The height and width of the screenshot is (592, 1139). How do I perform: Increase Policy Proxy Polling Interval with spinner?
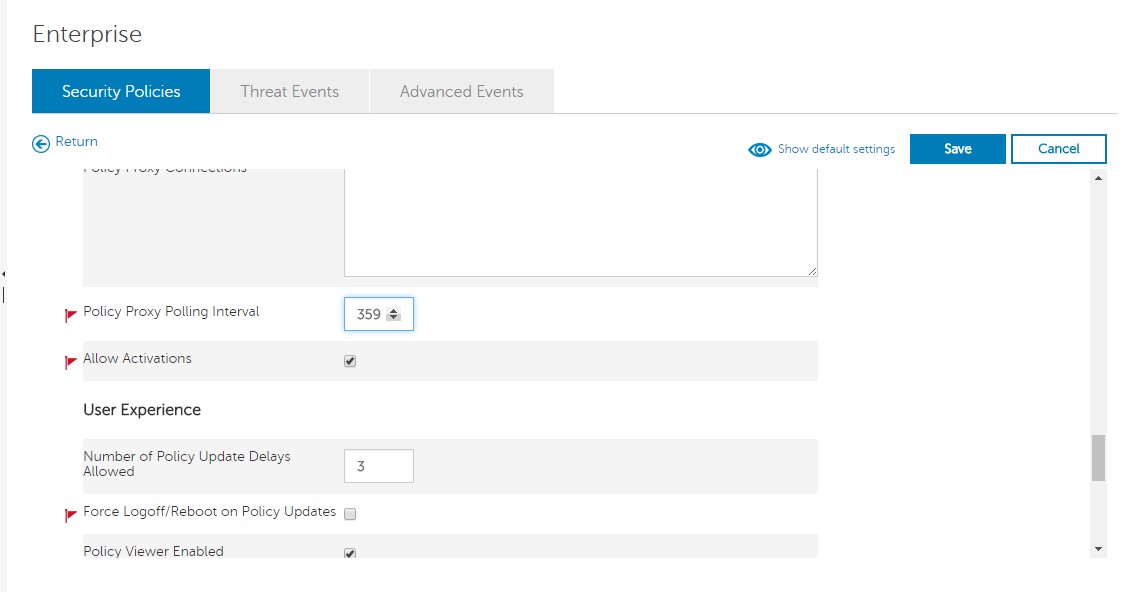[393, 311]
